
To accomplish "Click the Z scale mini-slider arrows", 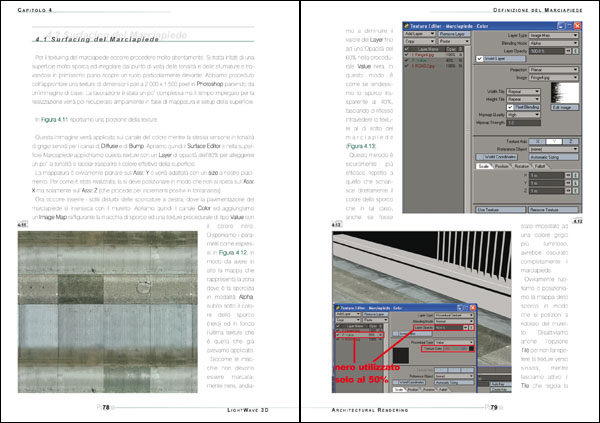I will [568, 191].
